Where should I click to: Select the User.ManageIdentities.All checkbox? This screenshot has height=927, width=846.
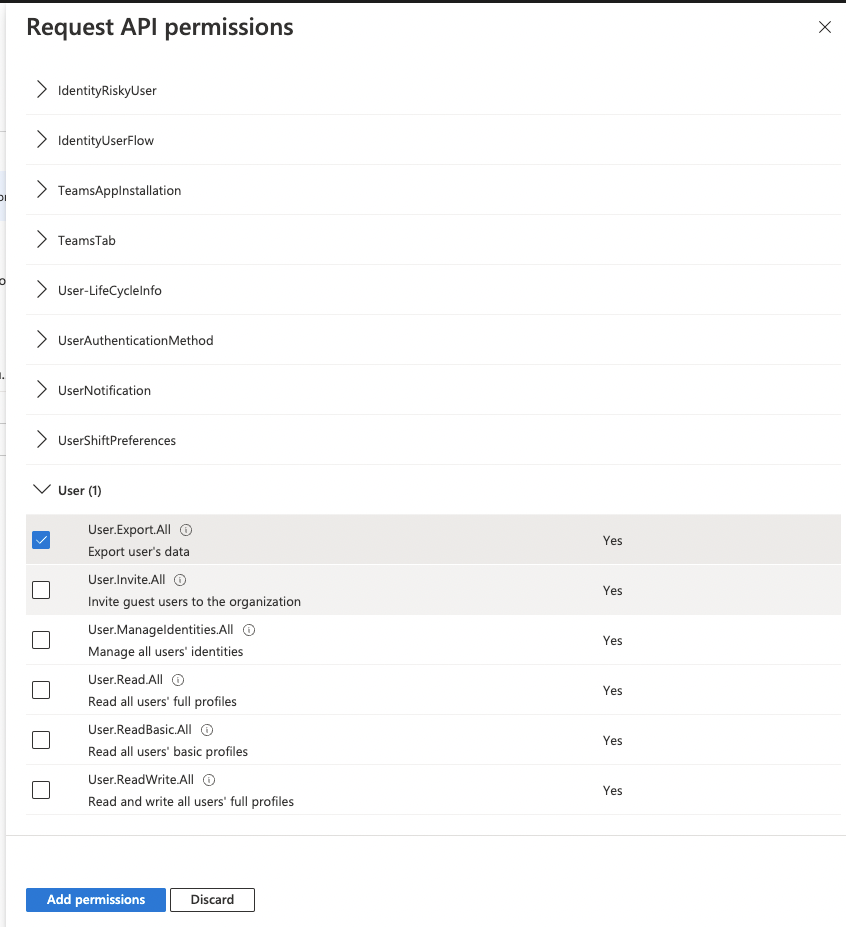(x=41, y=640)
